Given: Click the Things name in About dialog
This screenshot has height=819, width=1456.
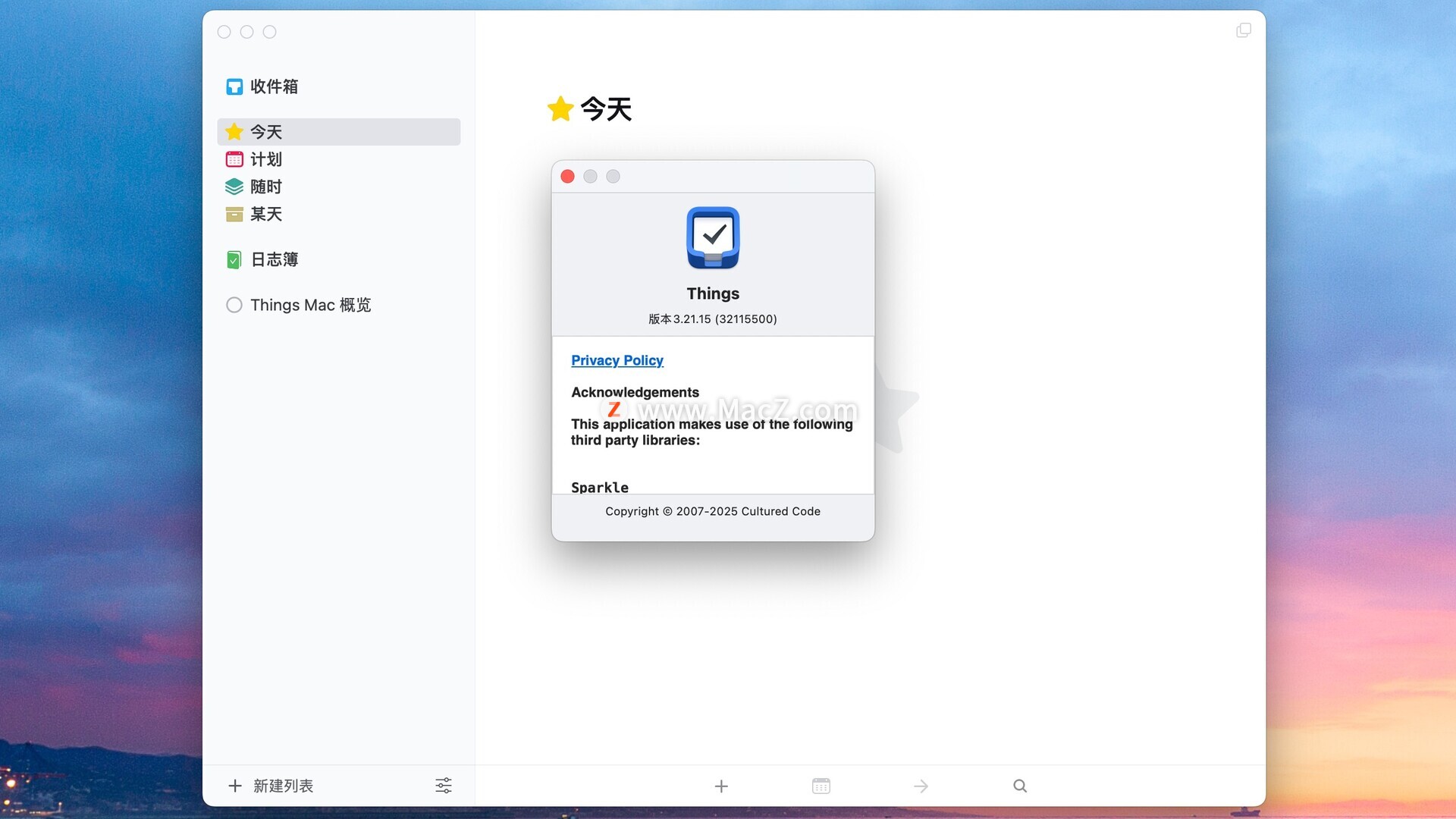Looking at the screenshot, I should coord(713,293).
